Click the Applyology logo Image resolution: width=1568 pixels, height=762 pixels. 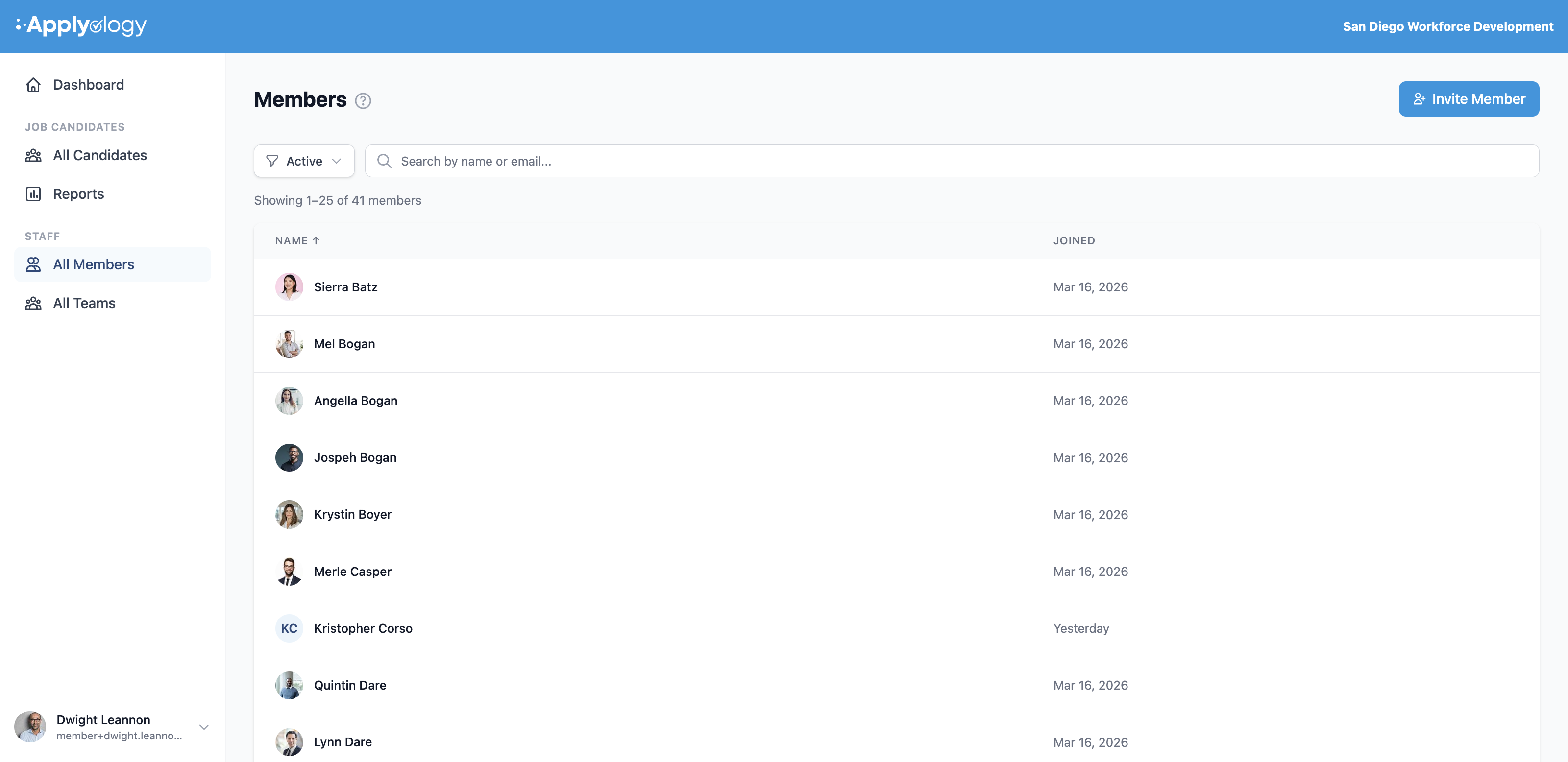pyautogui.click(x=81, y=25)
